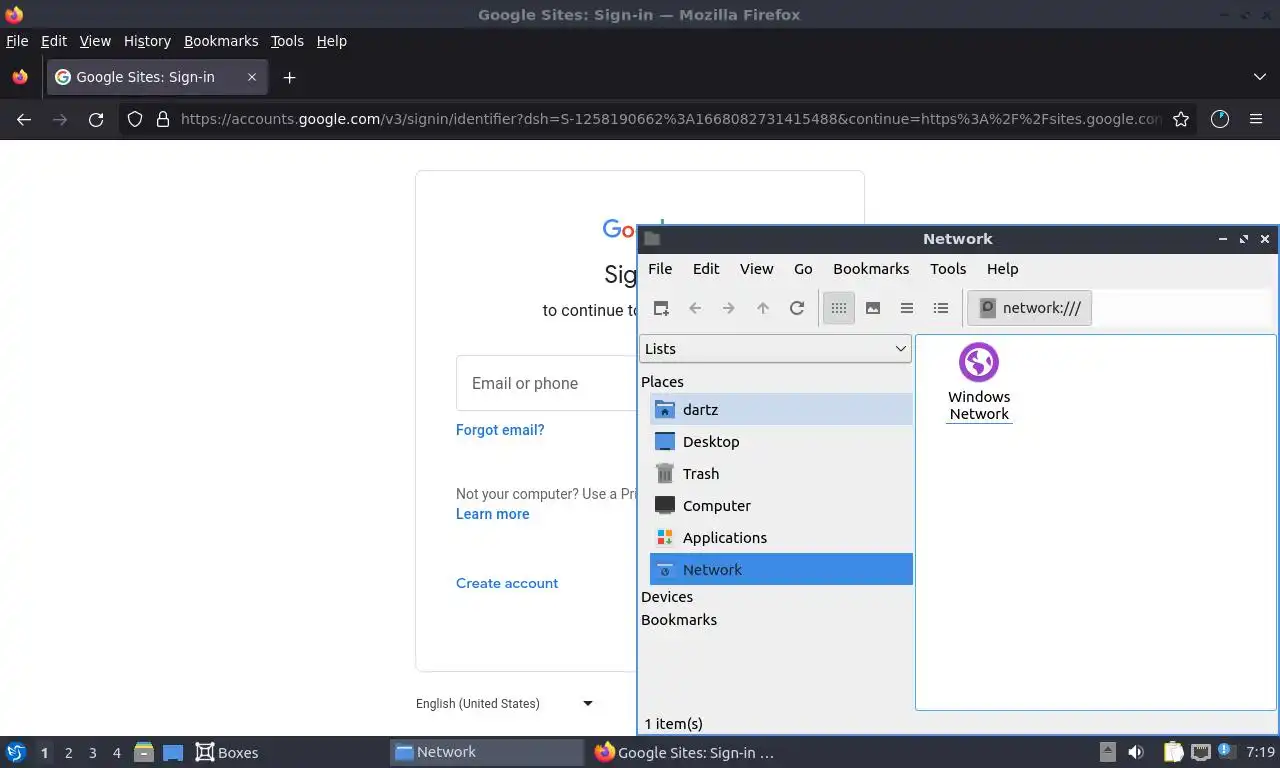This screenshot has width=1280, height=768.
Task: Click the Email or phone field
Action: point(546,383)
